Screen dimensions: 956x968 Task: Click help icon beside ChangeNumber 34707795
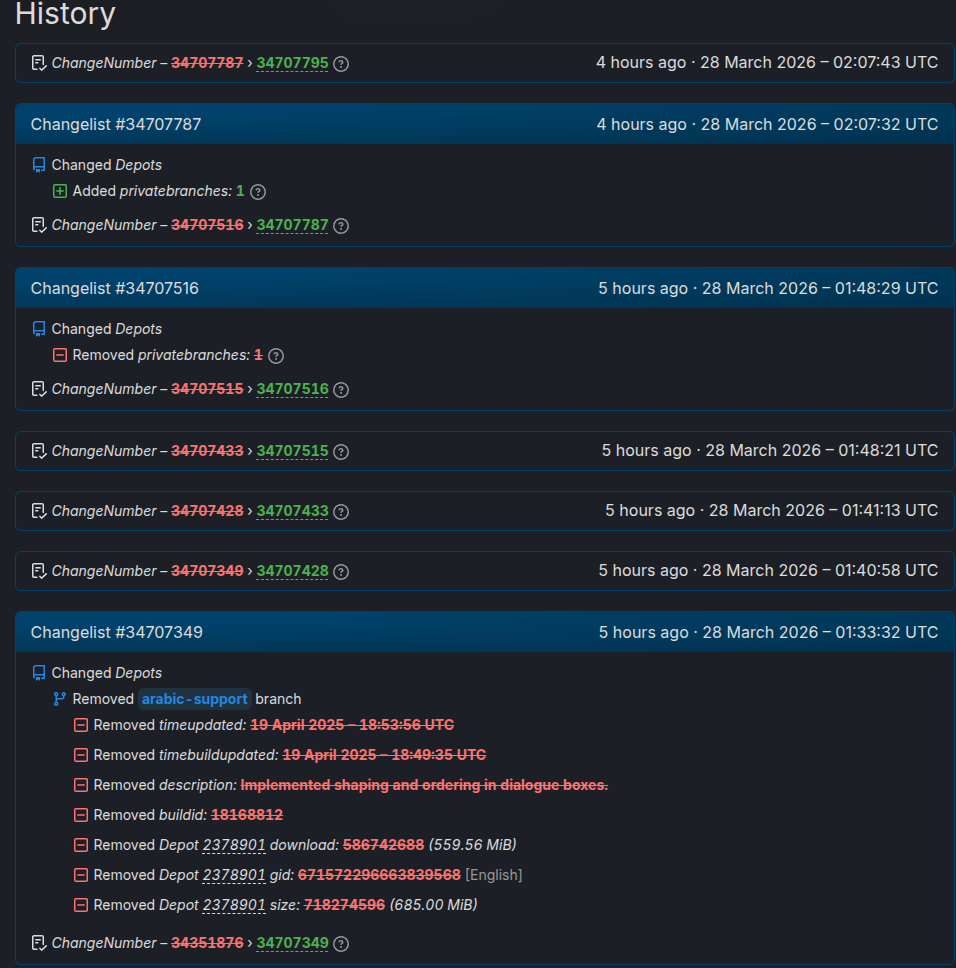(341, 64)
